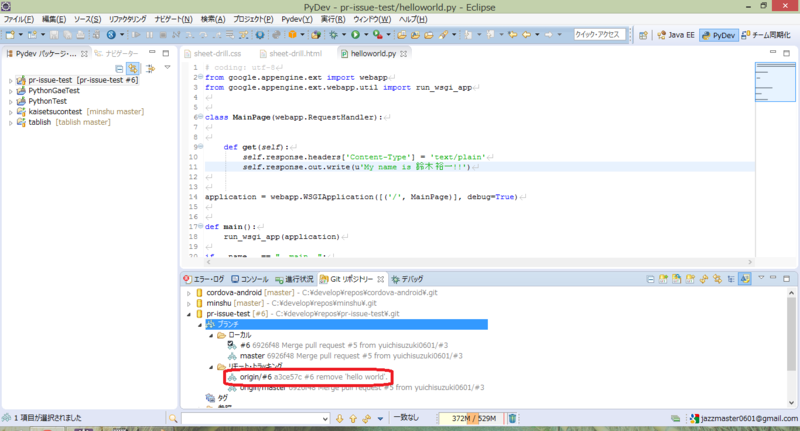800x431 pixels.
Task: Click Clone a Git repository icon
Action: pos(677,279)
